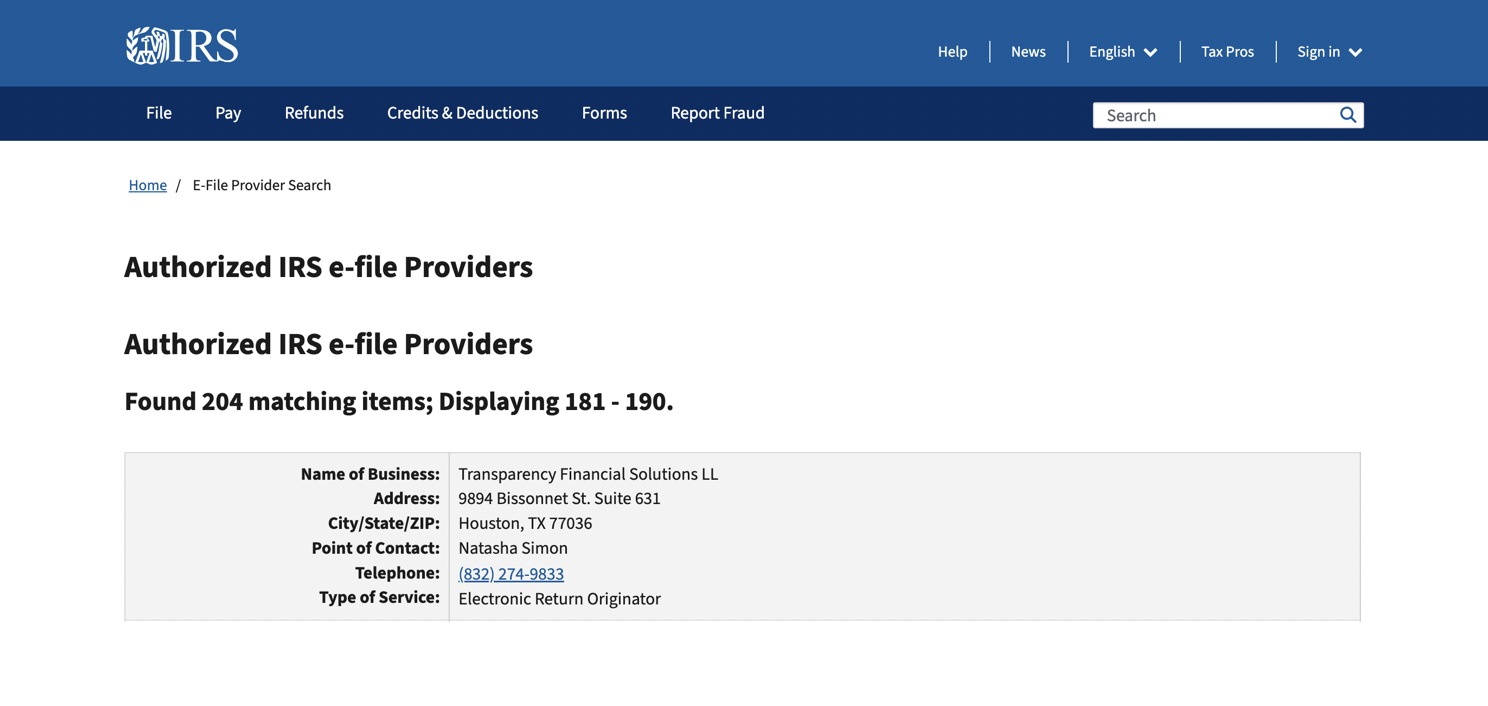This screenshot has height=706, width=1488.
Task: Click business name Transparency Financial Solutions LL
Action: click(x=588, y=474)
